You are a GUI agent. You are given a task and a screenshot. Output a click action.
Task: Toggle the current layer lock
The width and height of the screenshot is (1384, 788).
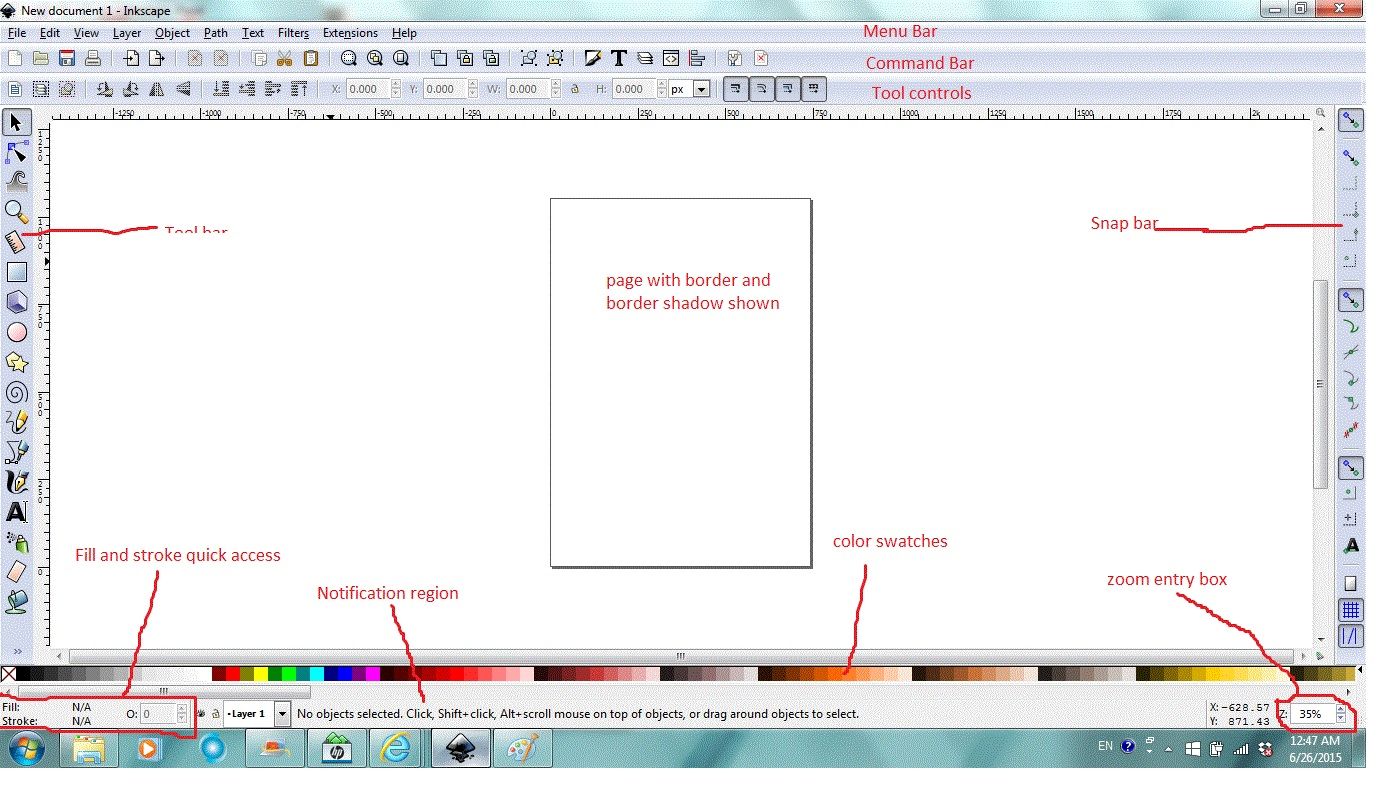[x=218, y=713]
